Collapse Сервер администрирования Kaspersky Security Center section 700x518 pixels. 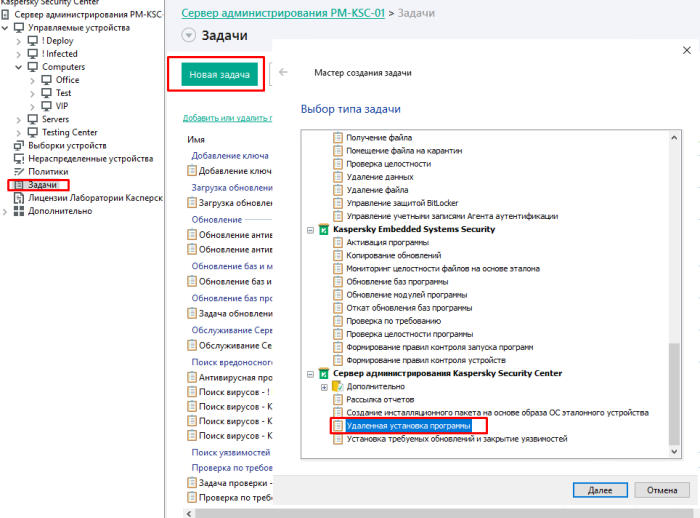[x=310, y=374]
